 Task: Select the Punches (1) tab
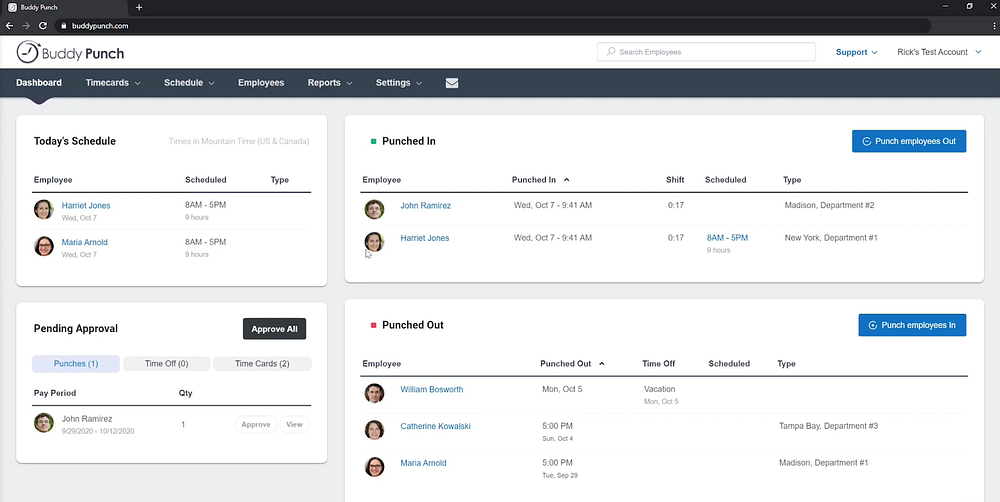(76, 364)
